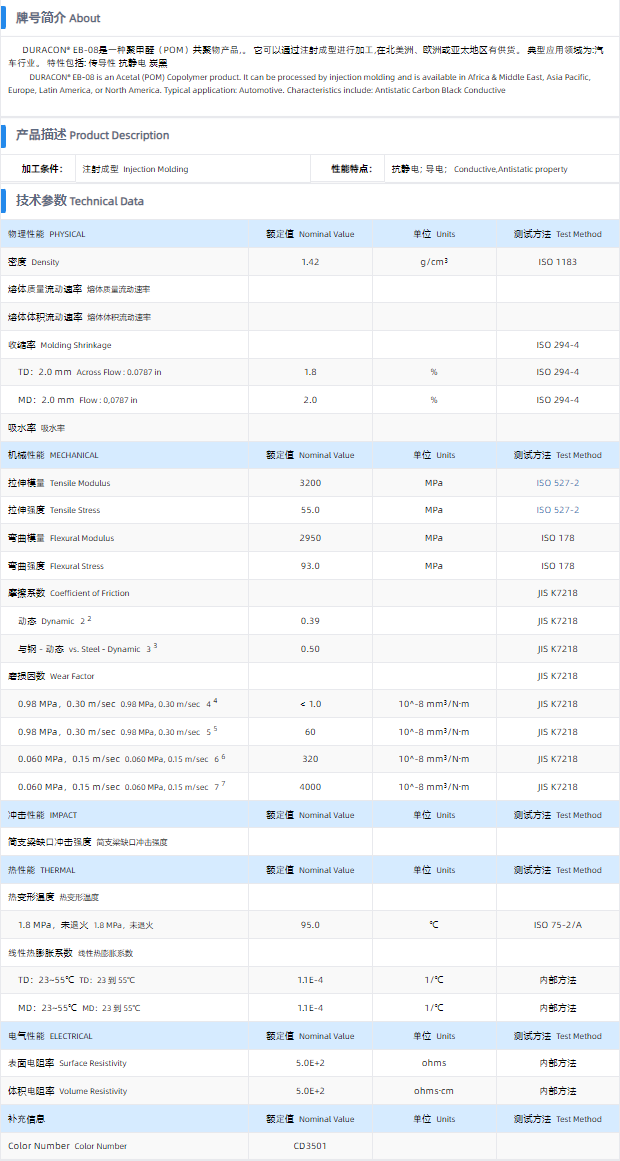Select the Color Number value CD3501
This screenshot has height=1161, width=620.
(310, 1146)
